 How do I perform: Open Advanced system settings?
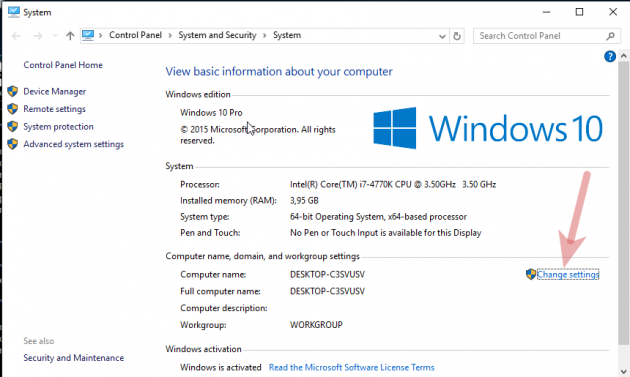[74, 144]
